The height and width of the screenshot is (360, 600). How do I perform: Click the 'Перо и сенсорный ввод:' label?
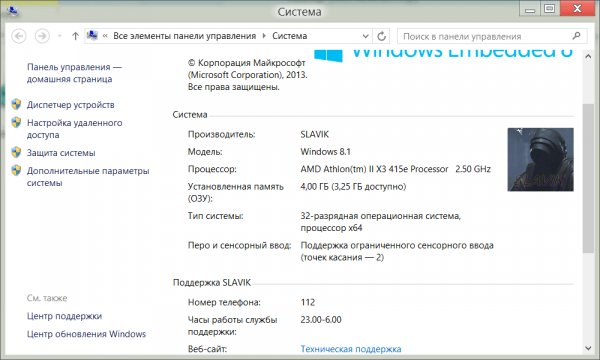coord(240,245)
